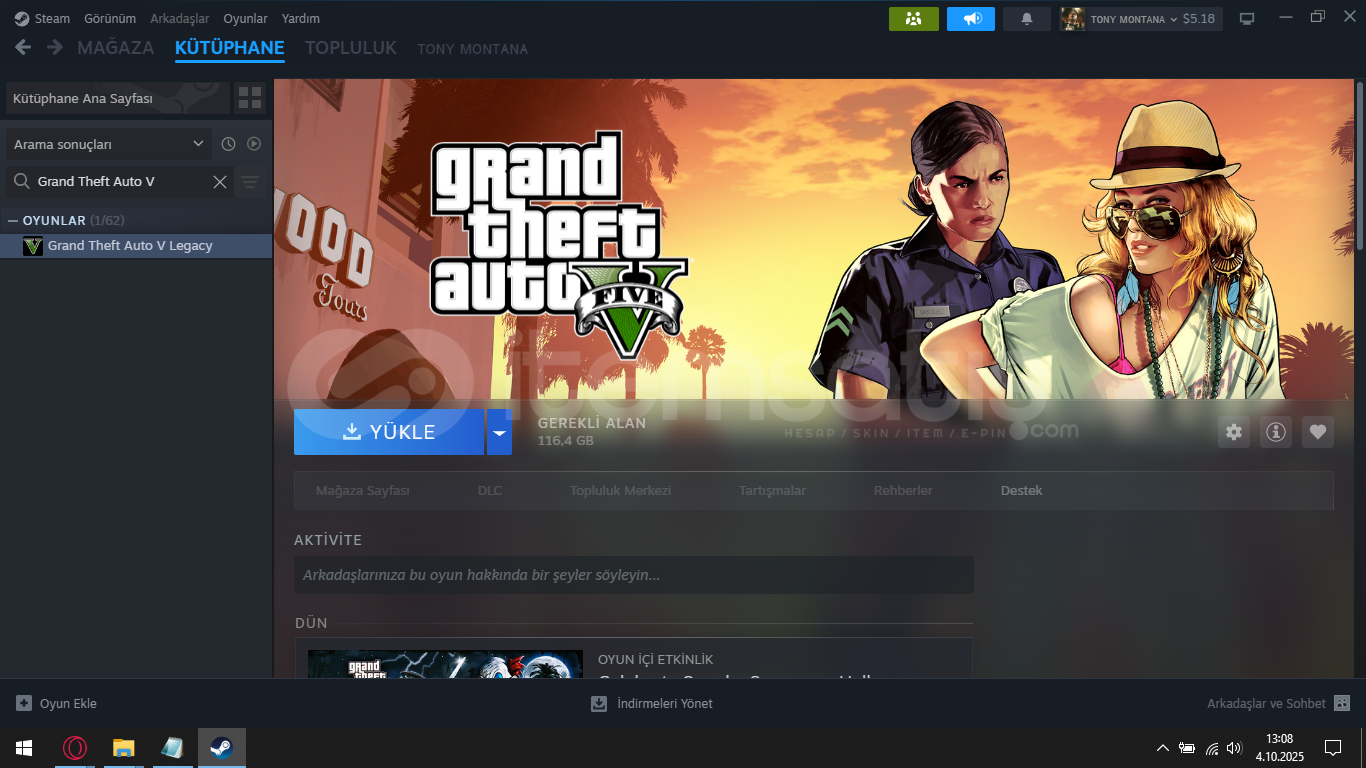The width and height of the screenshot is (1366, 768).
Task: Expand the Arama sonuçları dropdown
Action: (x=109, y=144)
